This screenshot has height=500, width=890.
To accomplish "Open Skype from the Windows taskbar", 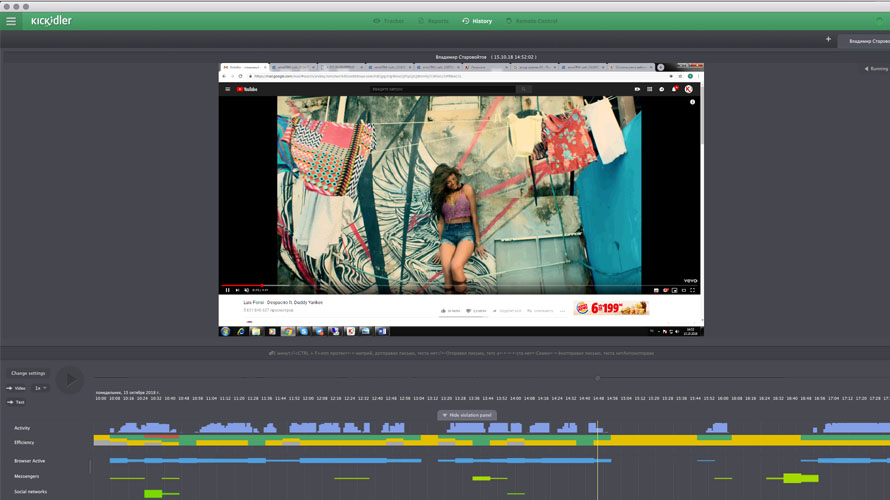I will [x=304, y=331].
